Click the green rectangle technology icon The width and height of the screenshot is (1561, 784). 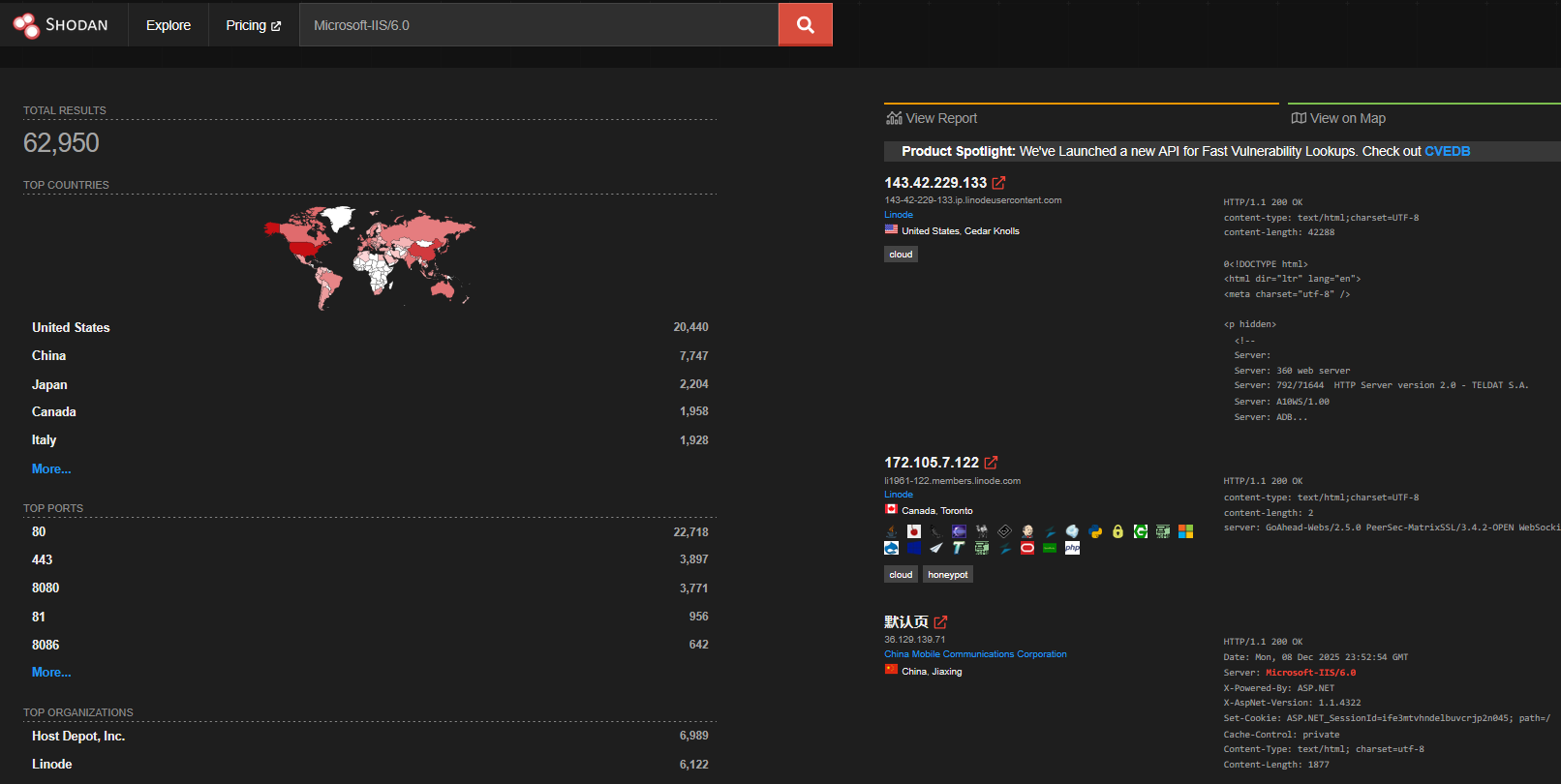(x=1050, y=548)
